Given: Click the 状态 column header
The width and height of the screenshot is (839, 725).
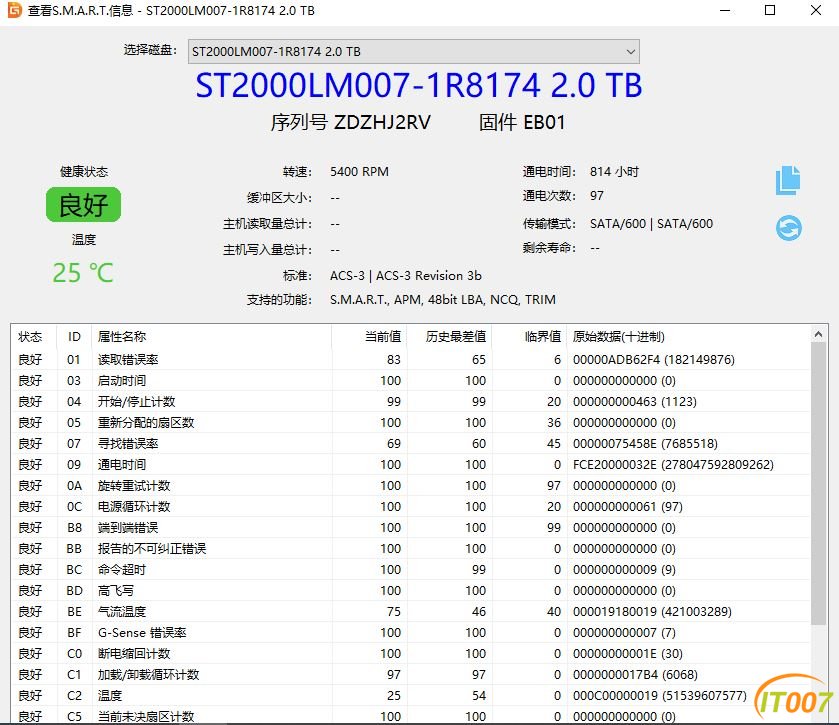Looking at the screenshot, I should tap(30, 337).
